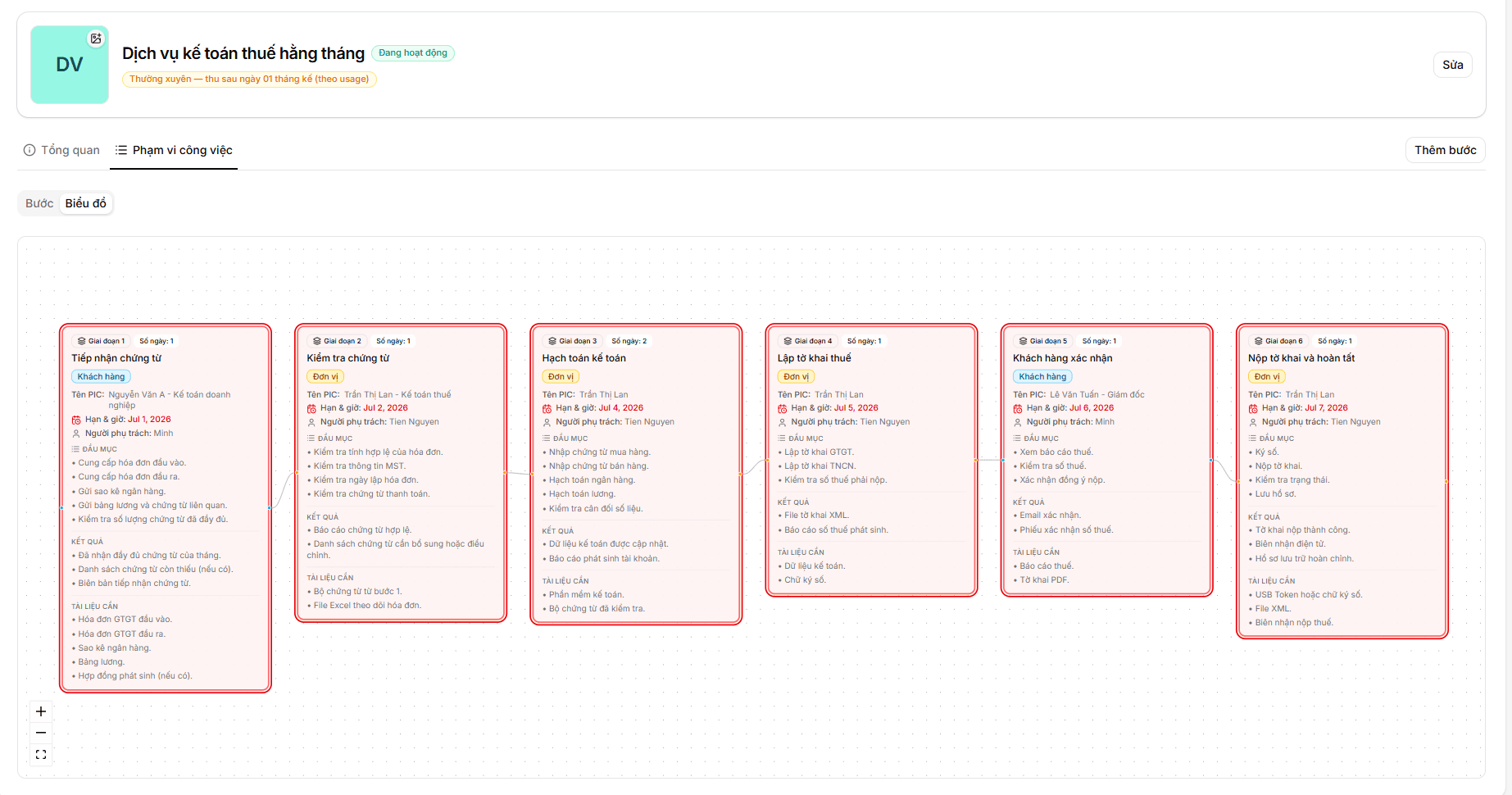This screenshot has height=795, width=1512.
Task: Open the Phạm vi công việc tab
Action: pyautogui.click(x=174, y=150)
